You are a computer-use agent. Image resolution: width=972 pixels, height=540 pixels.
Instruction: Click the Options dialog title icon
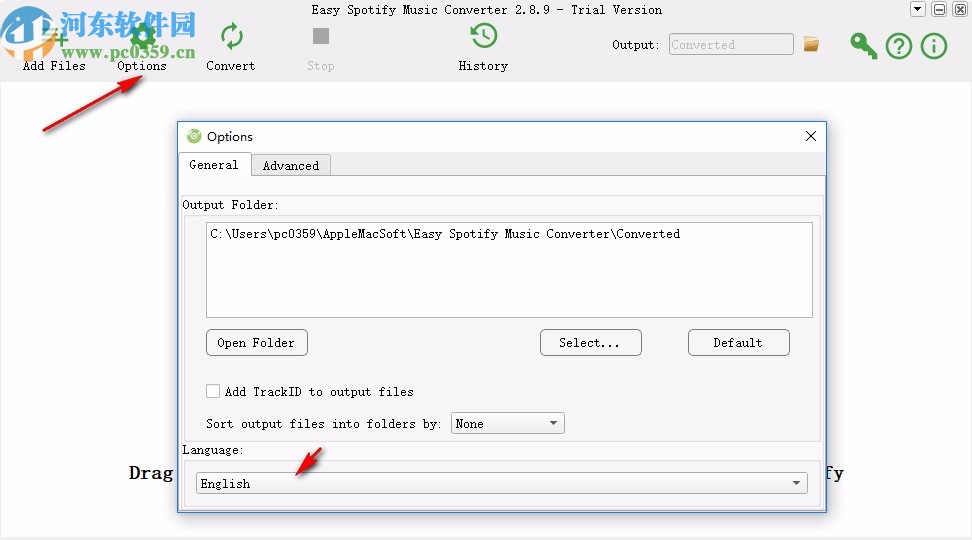194,136
